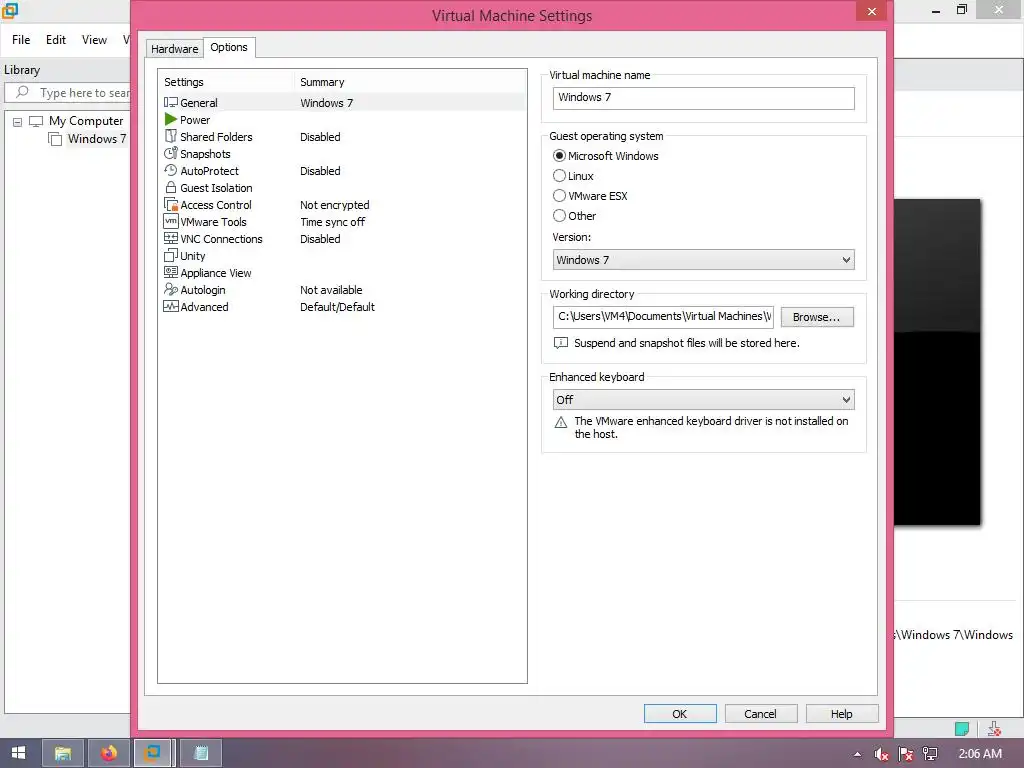The height and width of the screenshot is (768, 1024).
Task: Open the notepad taskbar icon
Action: tap(200, 753)
